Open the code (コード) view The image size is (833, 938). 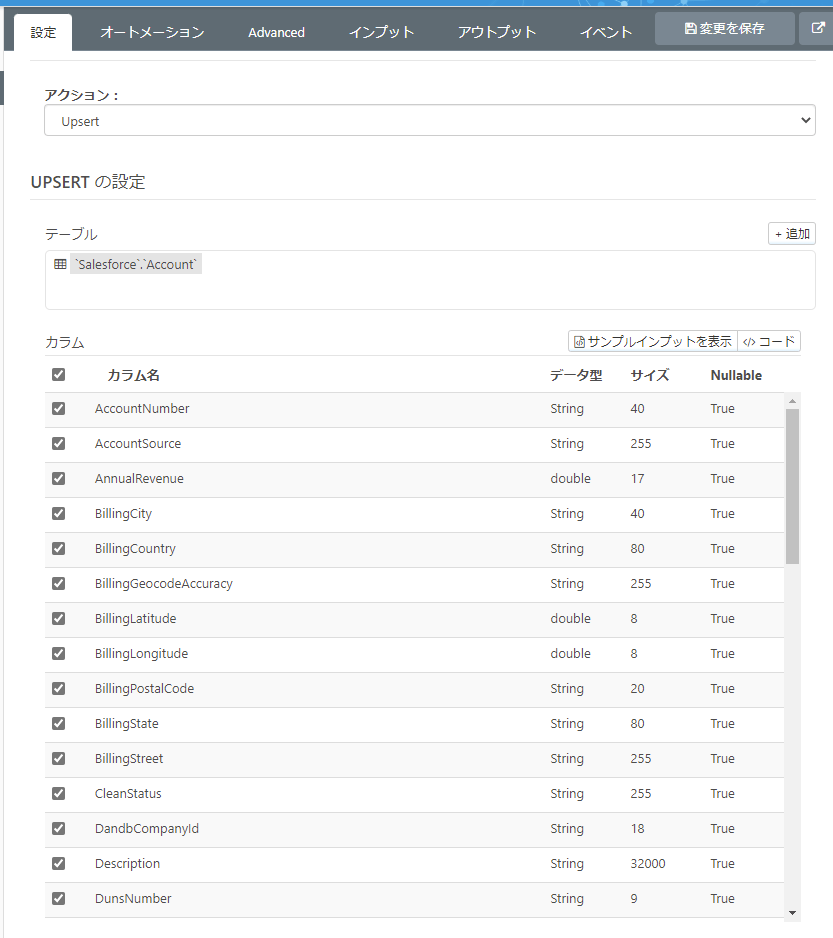pyautogui.click(x=769, y=342)
